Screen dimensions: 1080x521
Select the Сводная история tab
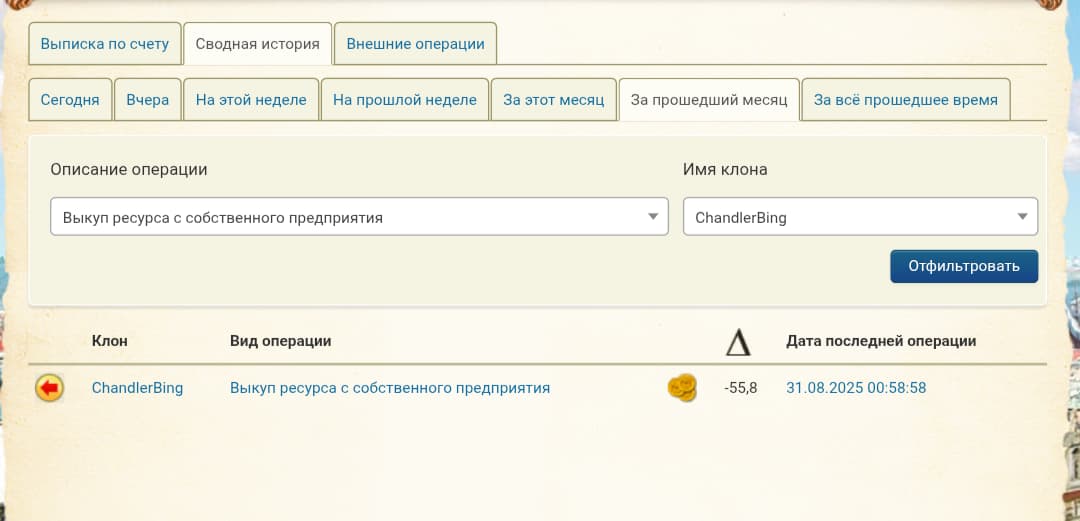pos(258,44)
